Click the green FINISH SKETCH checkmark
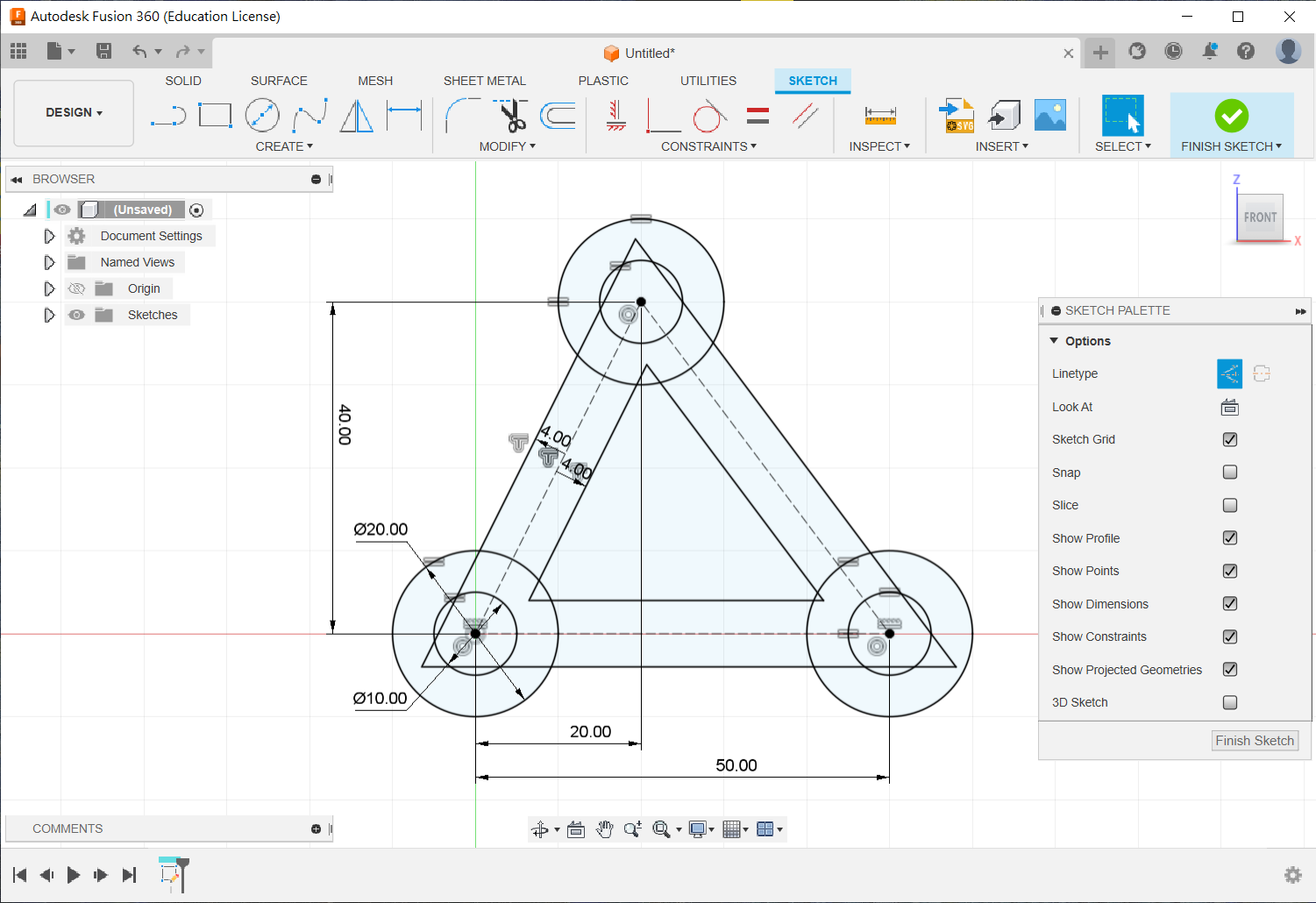The width and height of the screenshot is (1316, 903). (1231, 116)
